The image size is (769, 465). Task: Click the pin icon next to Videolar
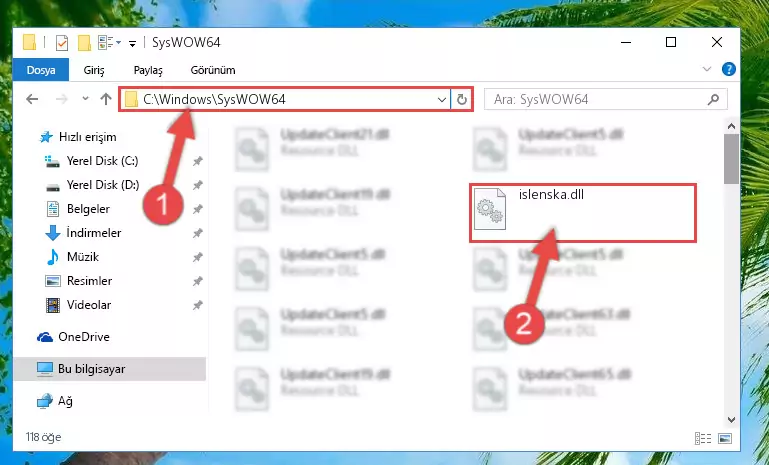[198, 305]
